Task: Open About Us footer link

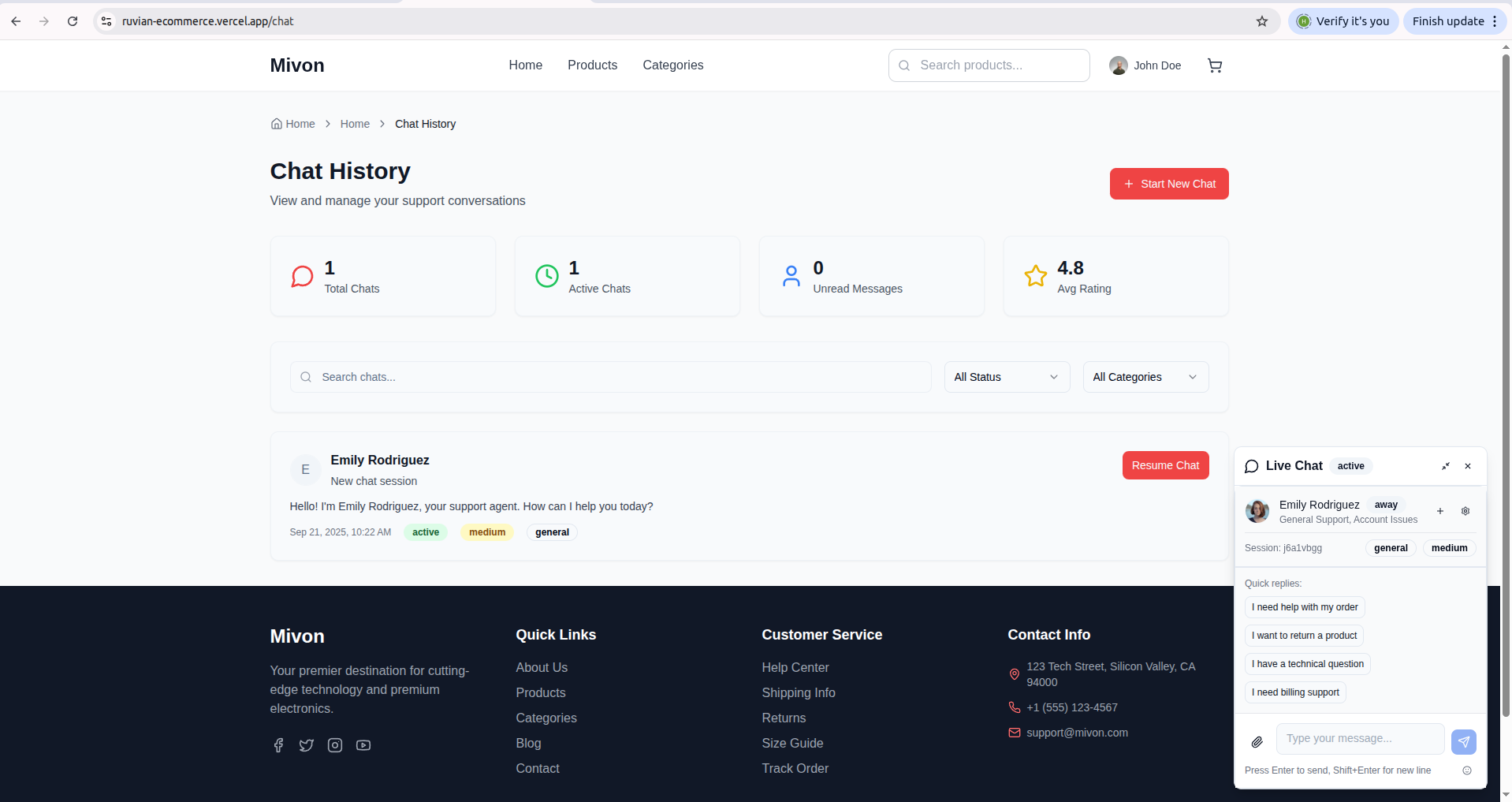Action: [542, 667]
